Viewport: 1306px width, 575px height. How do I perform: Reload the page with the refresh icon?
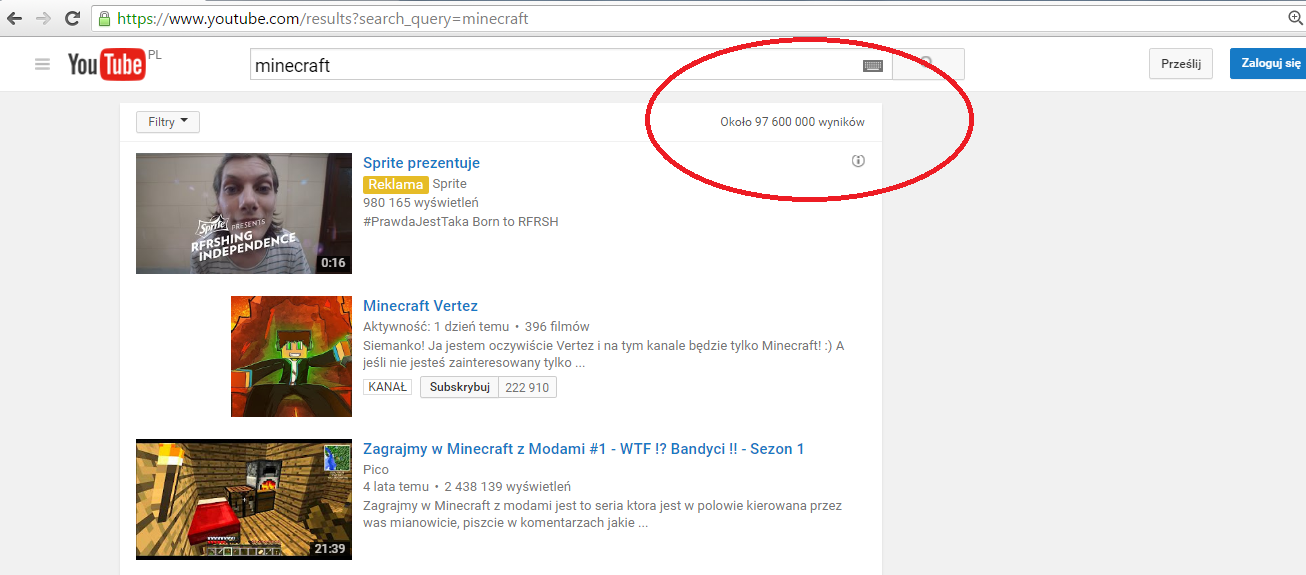[x=72, y=18]
